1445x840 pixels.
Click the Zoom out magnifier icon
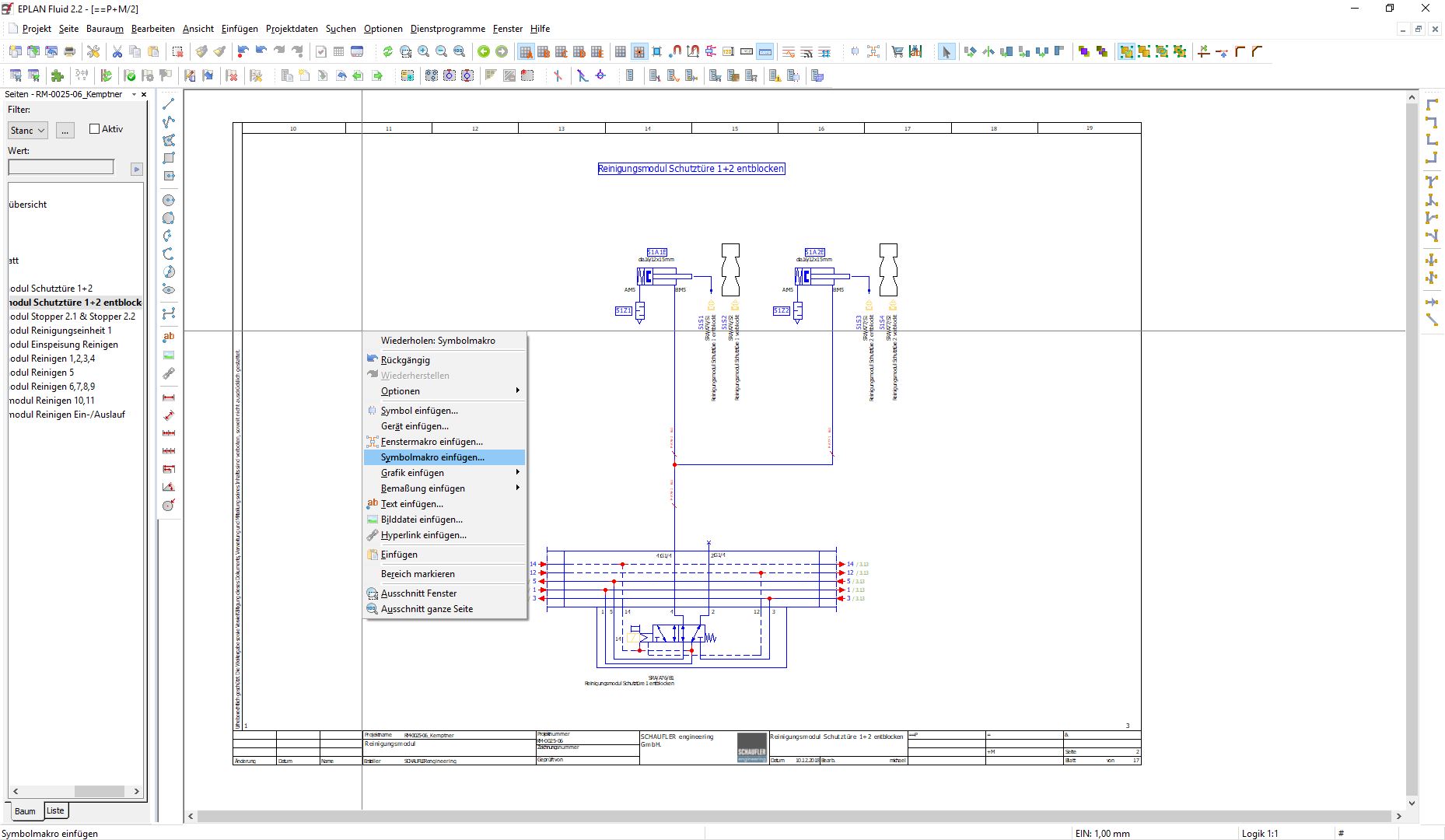tap(441, 51)
